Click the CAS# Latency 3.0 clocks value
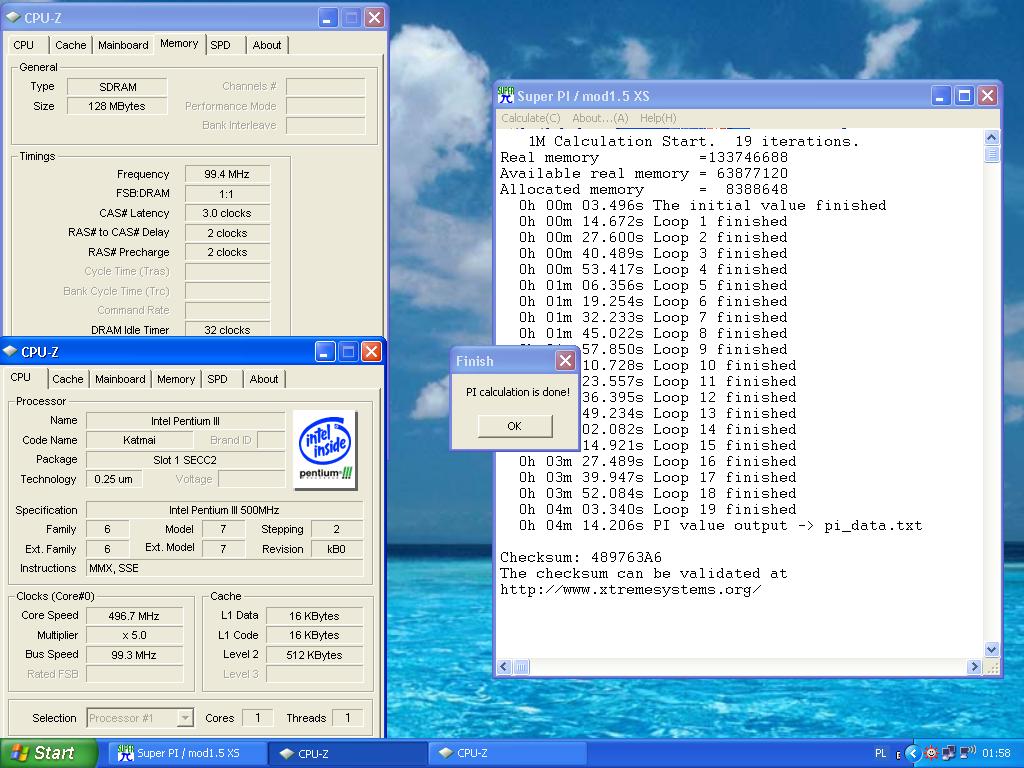The width and height of the screenshot is (1024, 768). click(227, 214)
